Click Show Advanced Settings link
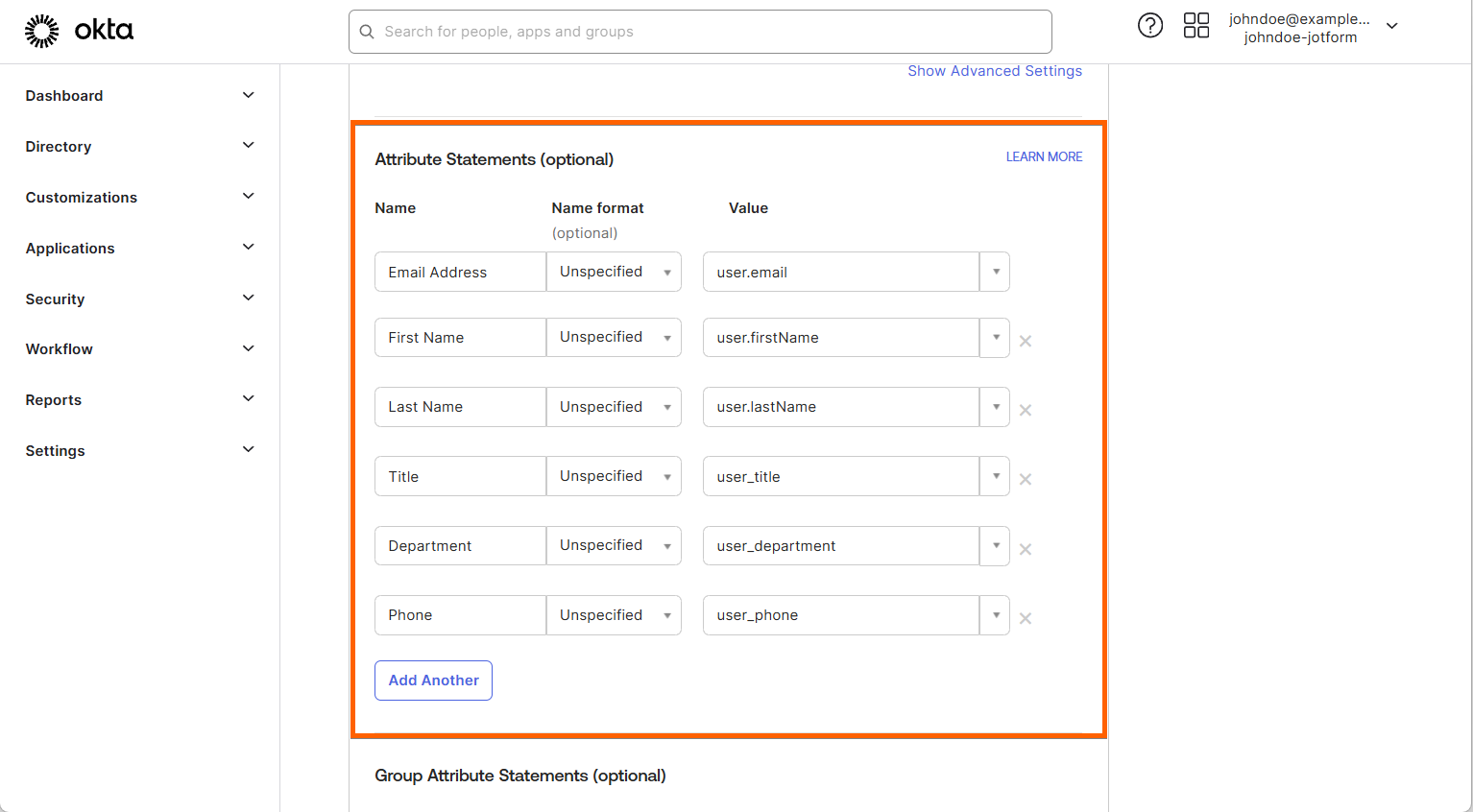Image resolution: width=1473 pixels, height=812 pixels. tap(995, 71)
